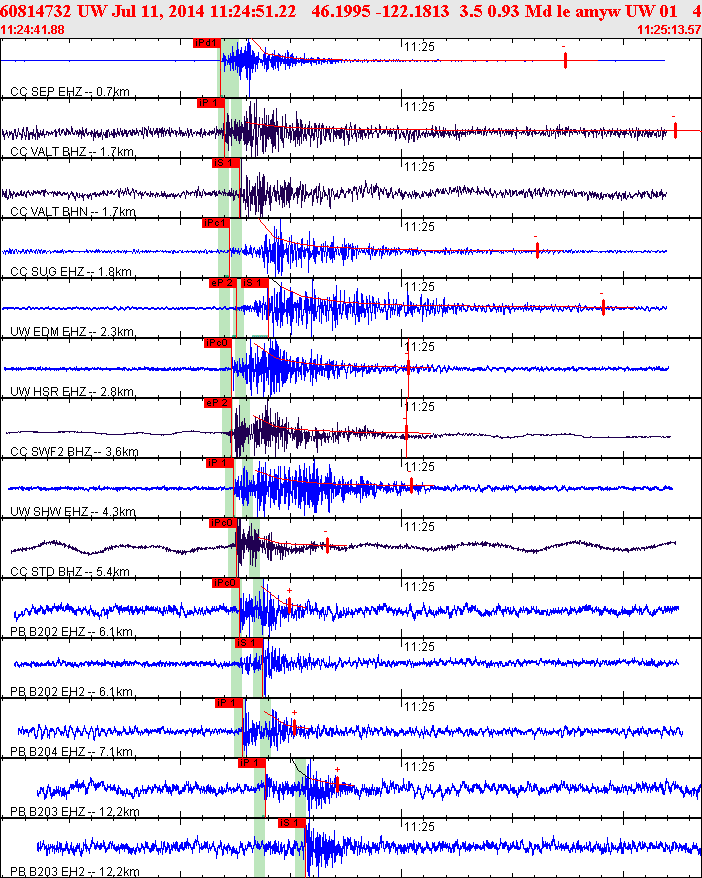Click the coda end marker on CC SUG EHZ
Viewport: 702px width, 878px height.
[537, 250]
